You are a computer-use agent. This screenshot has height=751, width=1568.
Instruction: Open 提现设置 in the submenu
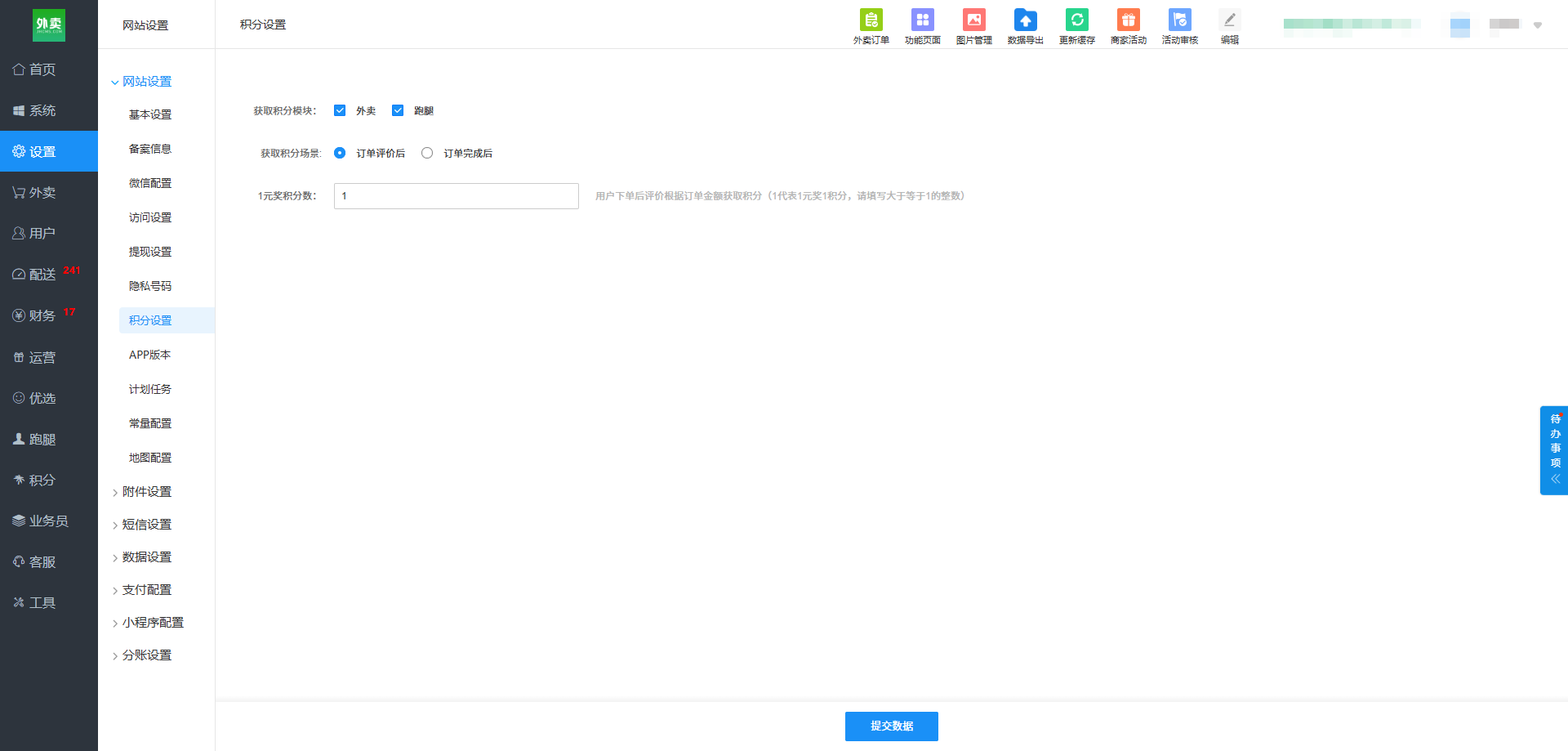point(150,252)
